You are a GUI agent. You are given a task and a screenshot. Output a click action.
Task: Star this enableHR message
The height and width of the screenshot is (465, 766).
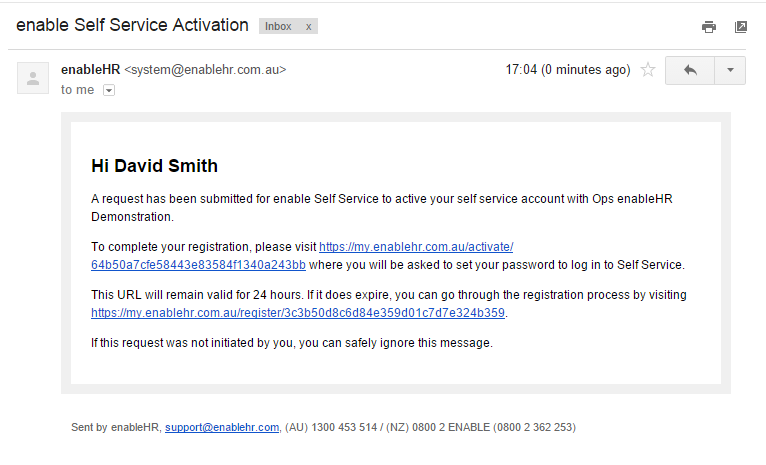(x=648, y=70)
